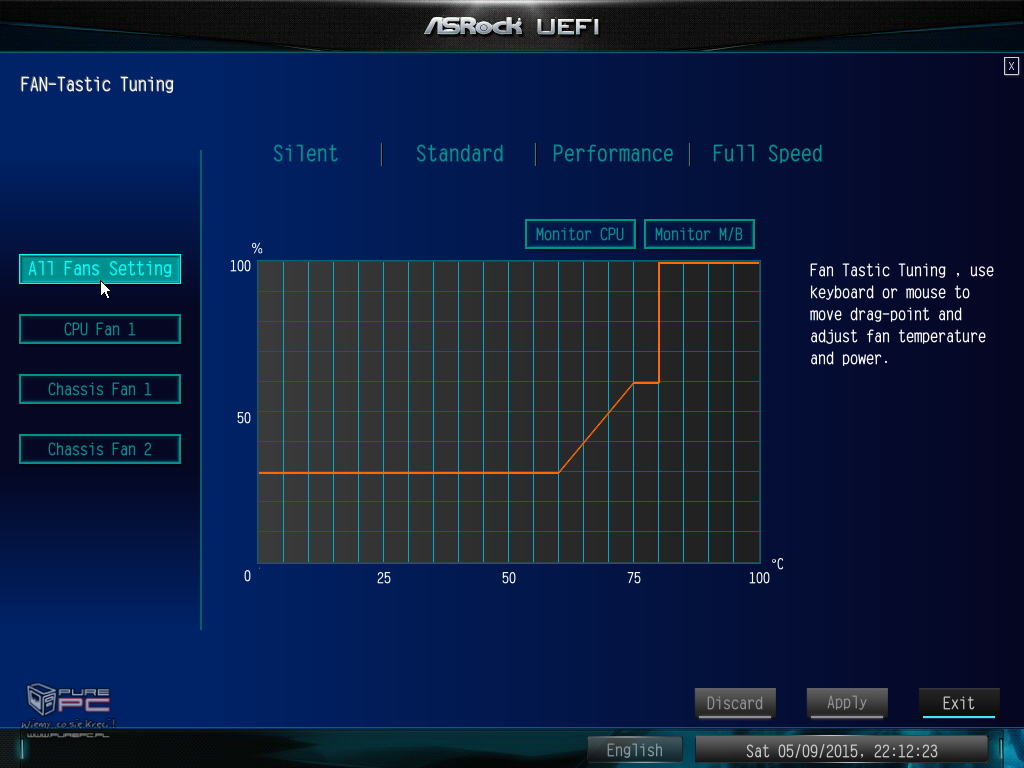The height and width of the screenshot is (768, 1024).
Task: Select the Performance fan profile
Action: (x=613, y=153)
